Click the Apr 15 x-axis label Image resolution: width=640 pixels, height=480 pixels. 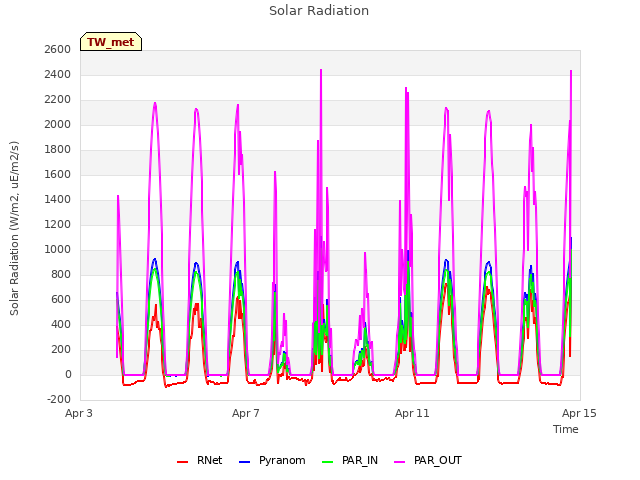(579, 413)
